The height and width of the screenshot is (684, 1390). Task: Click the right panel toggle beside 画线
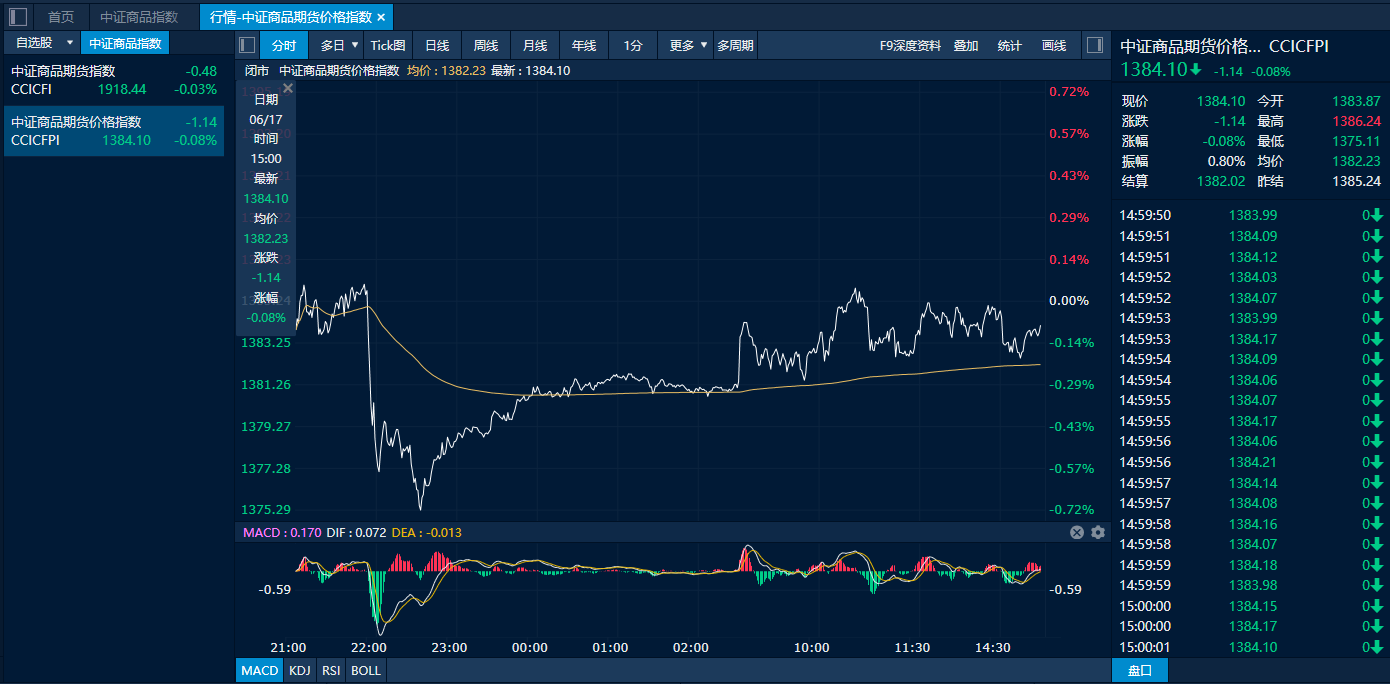point(1094,45)
